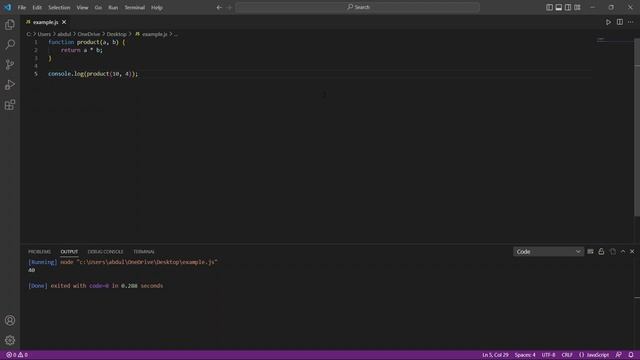Open the Terminal menu
This screenshot has height=360, width=640.
pos(135,7)
